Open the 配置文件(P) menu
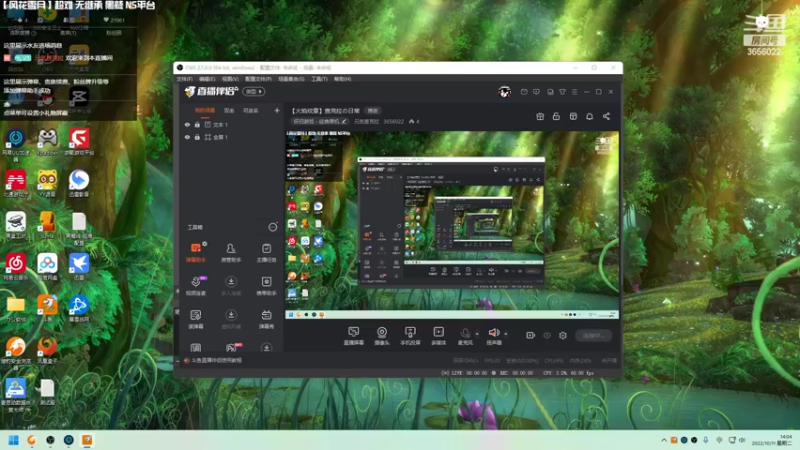The image size is (800, 450). [x=258, y=79]
